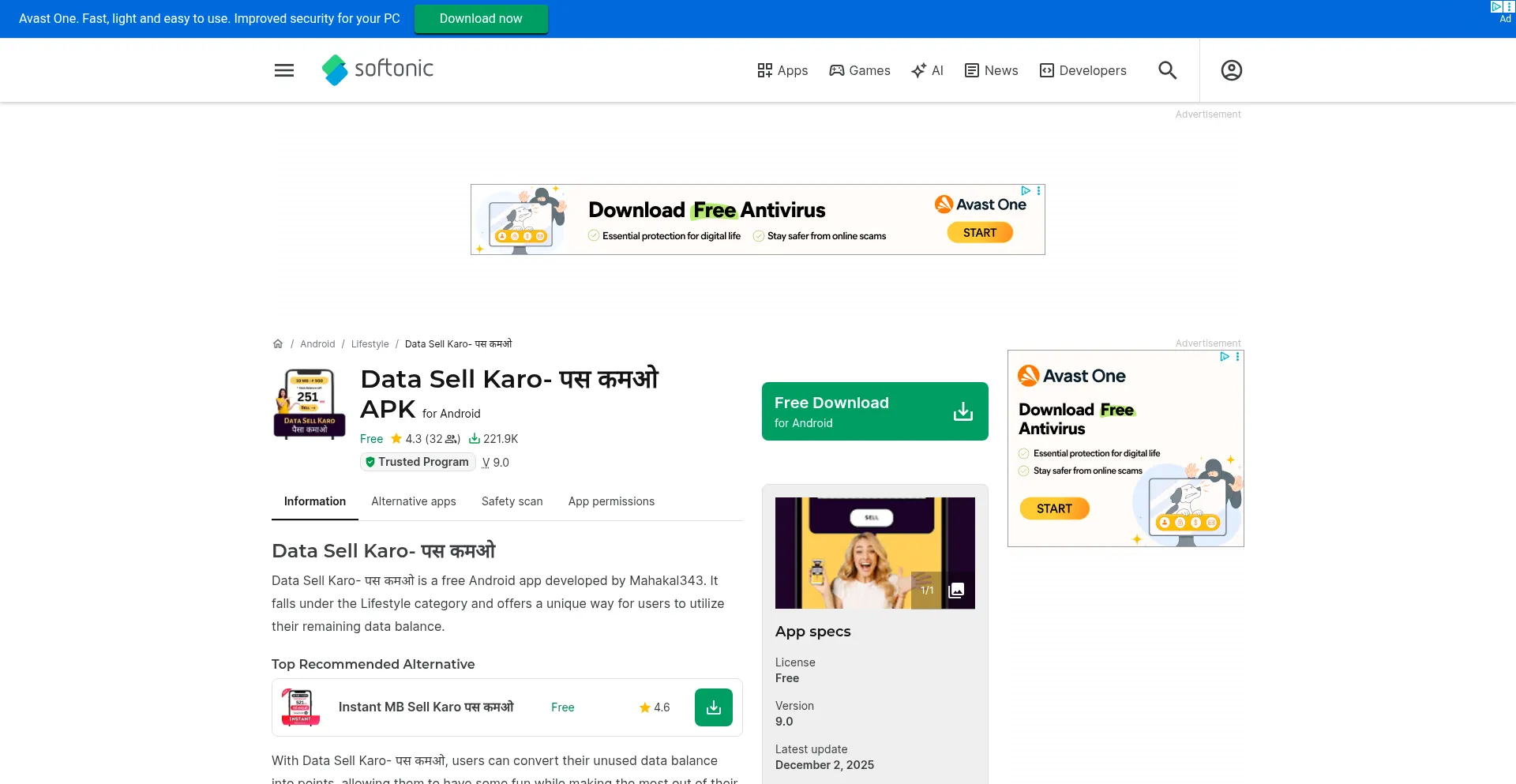
Task: Switch to Alternative apps tab
Action: (x=414, y=501)
